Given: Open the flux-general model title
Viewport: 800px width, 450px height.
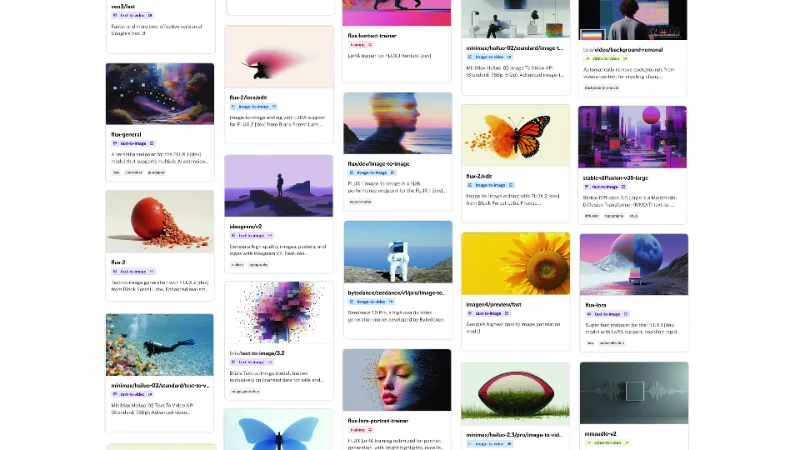Looking at the screenshot, I should click(x=126, y=135).
